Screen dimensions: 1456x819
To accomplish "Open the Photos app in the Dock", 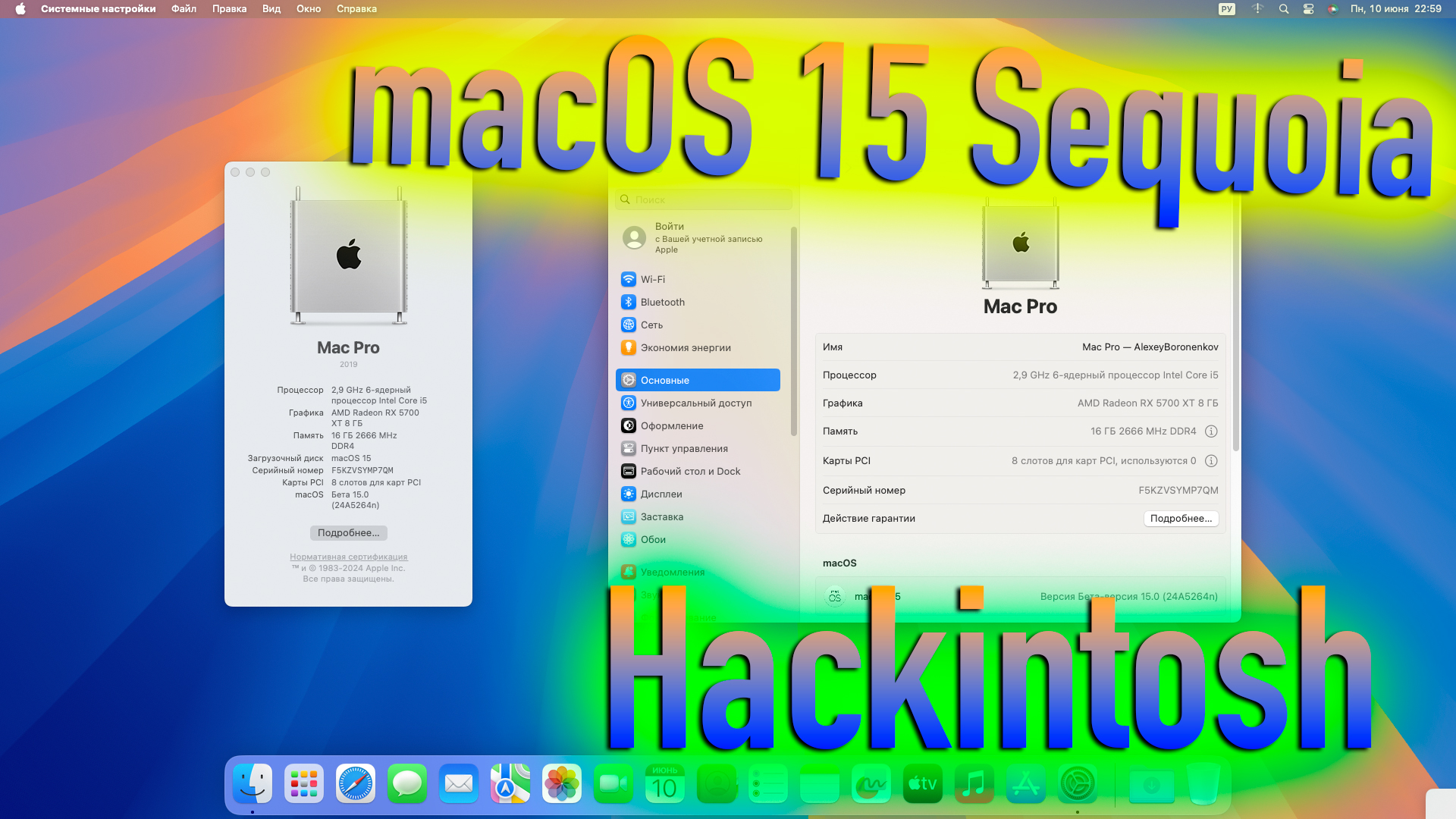I will pyautogui.click(x=562, y=783).
